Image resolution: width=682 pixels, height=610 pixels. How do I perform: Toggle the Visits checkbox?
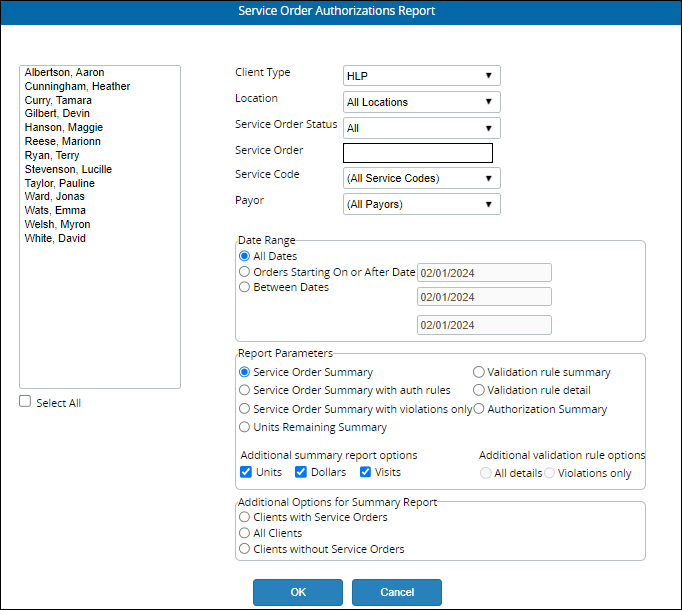pos(365,472)
